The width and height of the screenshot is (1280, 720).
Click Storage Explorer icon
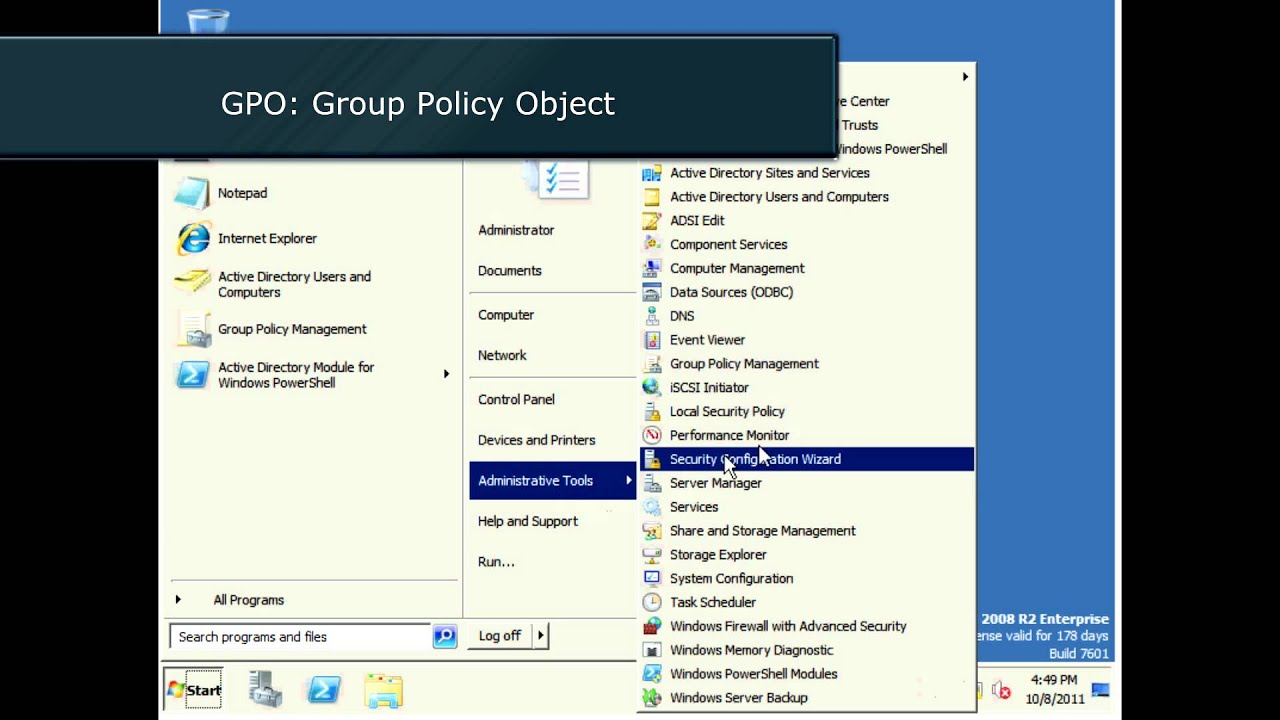(x=652, y=554)
